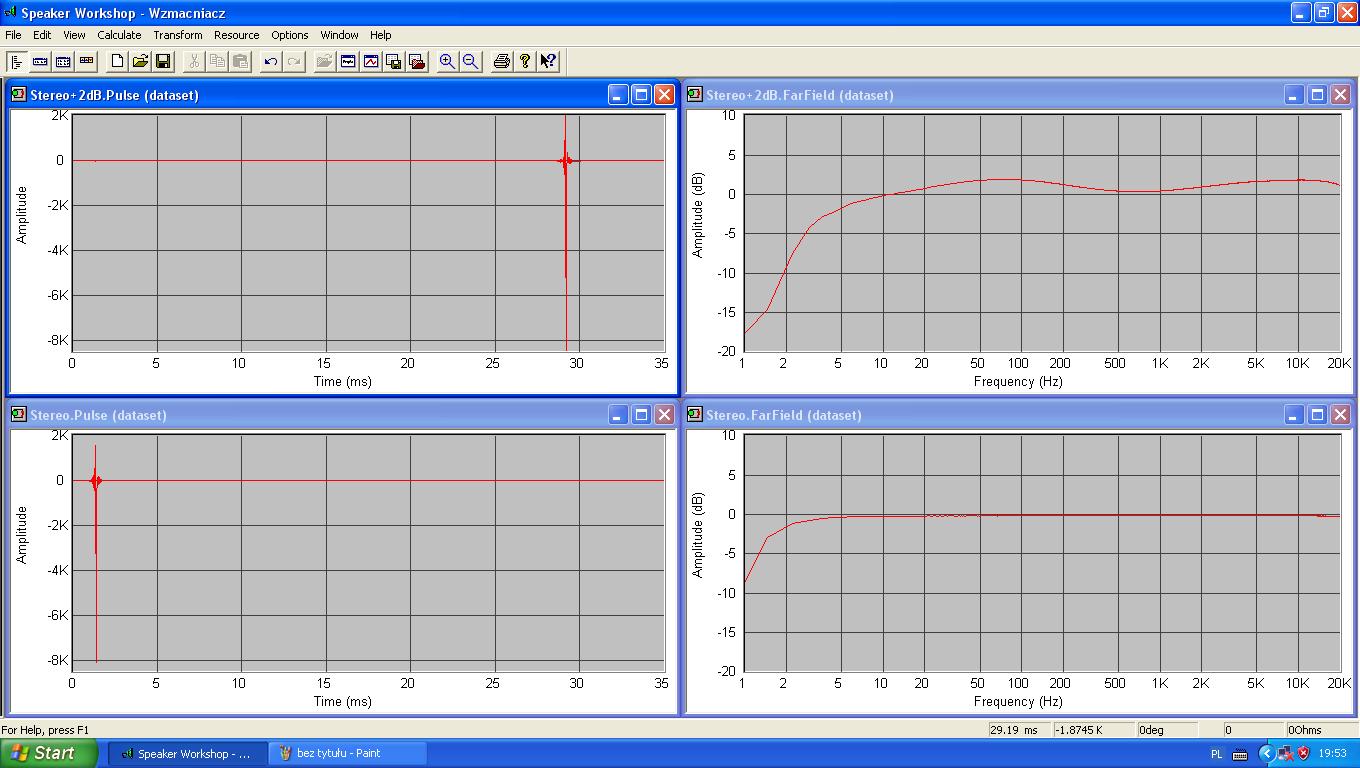The width and height of the screenshot is (1360, 768).
Task: Save project with the floppy disk icon
Action: pyautogui.click(x=163, y=61)
